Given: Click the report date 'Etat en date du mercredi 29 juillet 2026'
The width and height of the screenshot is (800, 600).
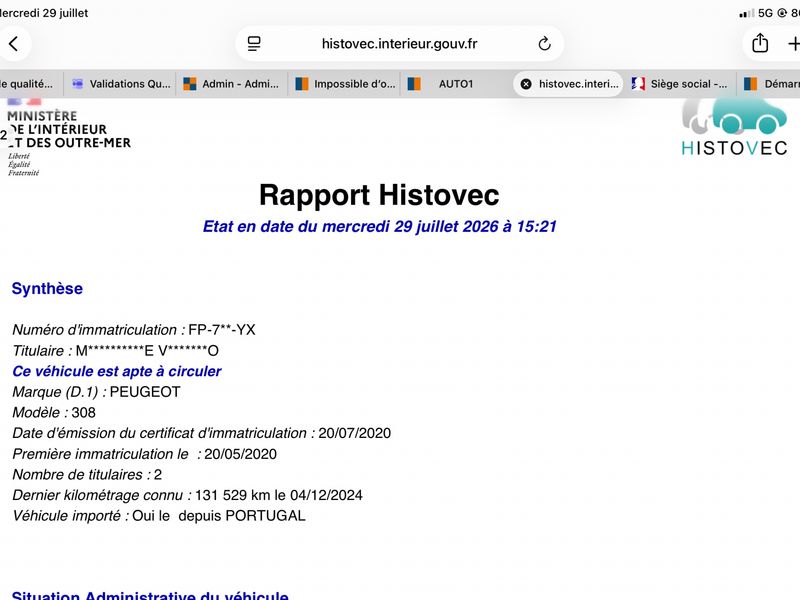Looking at the screenshot, I should click(x=379, y=226).
